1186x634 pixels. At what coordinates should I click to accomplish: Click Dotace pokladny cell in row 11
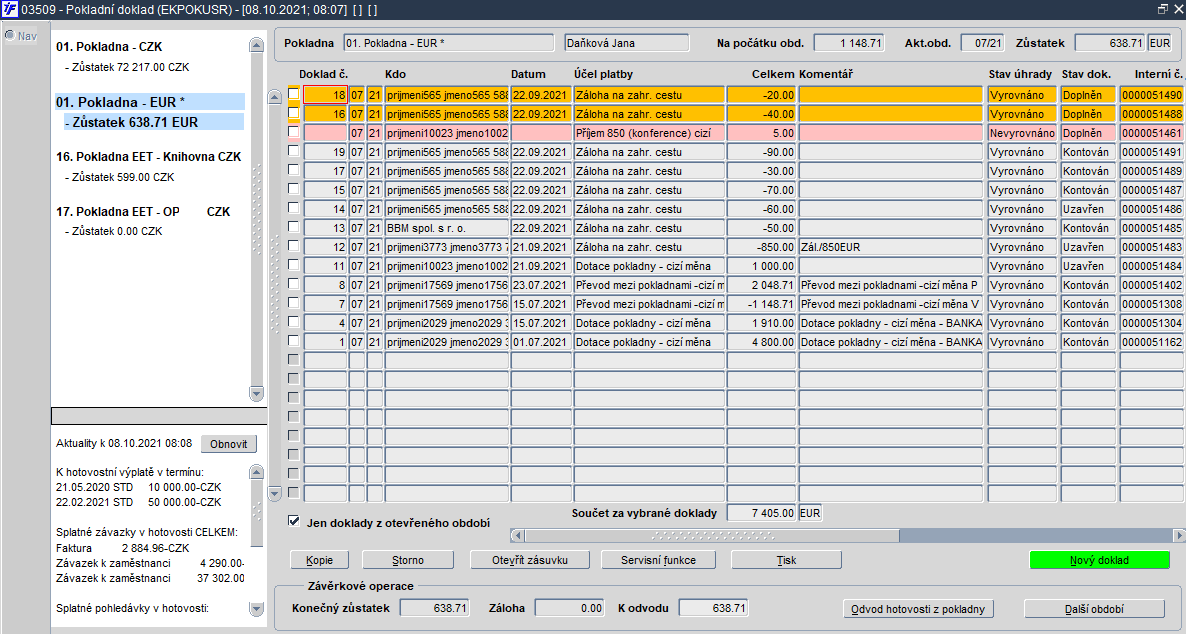(649, 266)
